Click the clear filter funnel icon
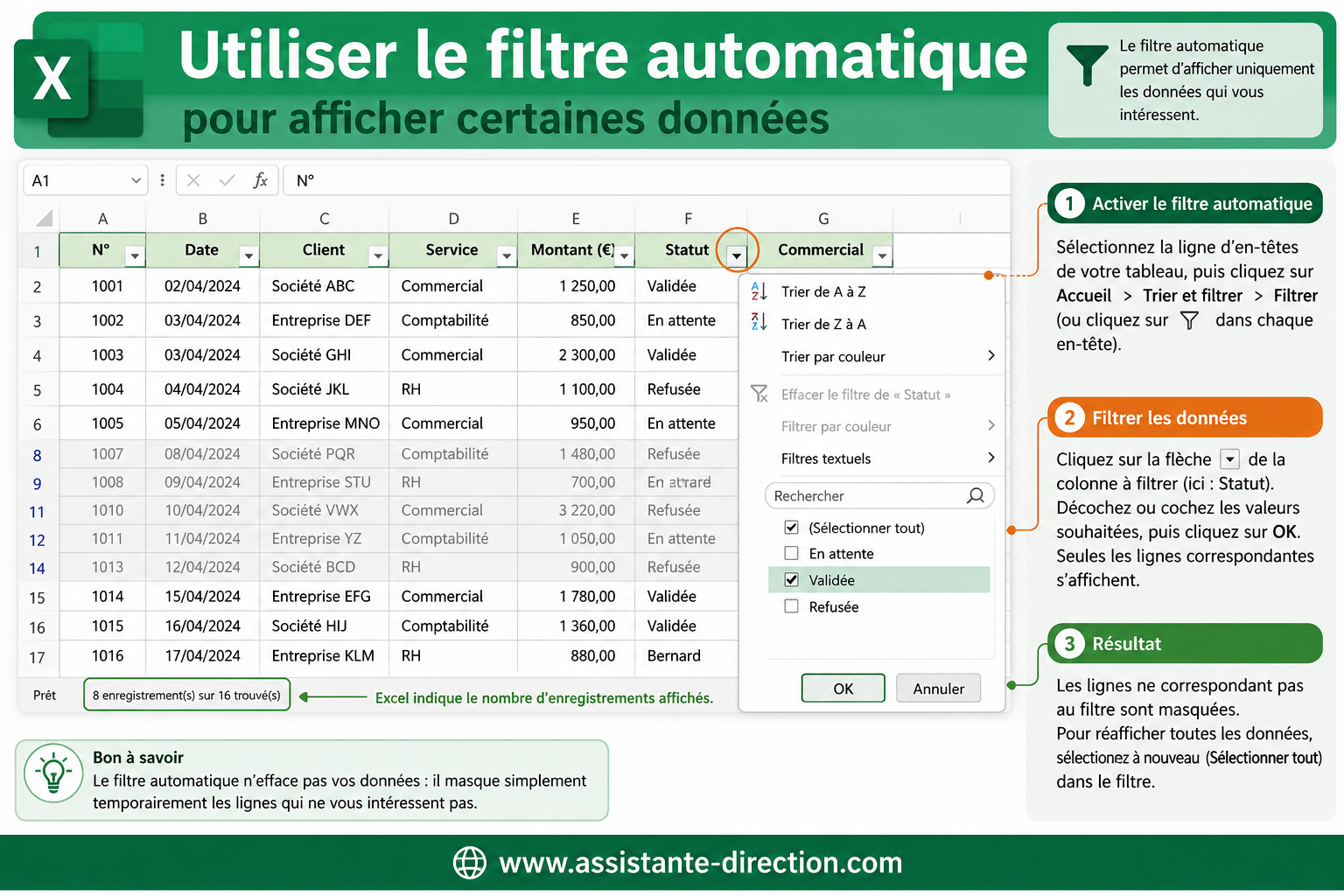 point(759,394)
